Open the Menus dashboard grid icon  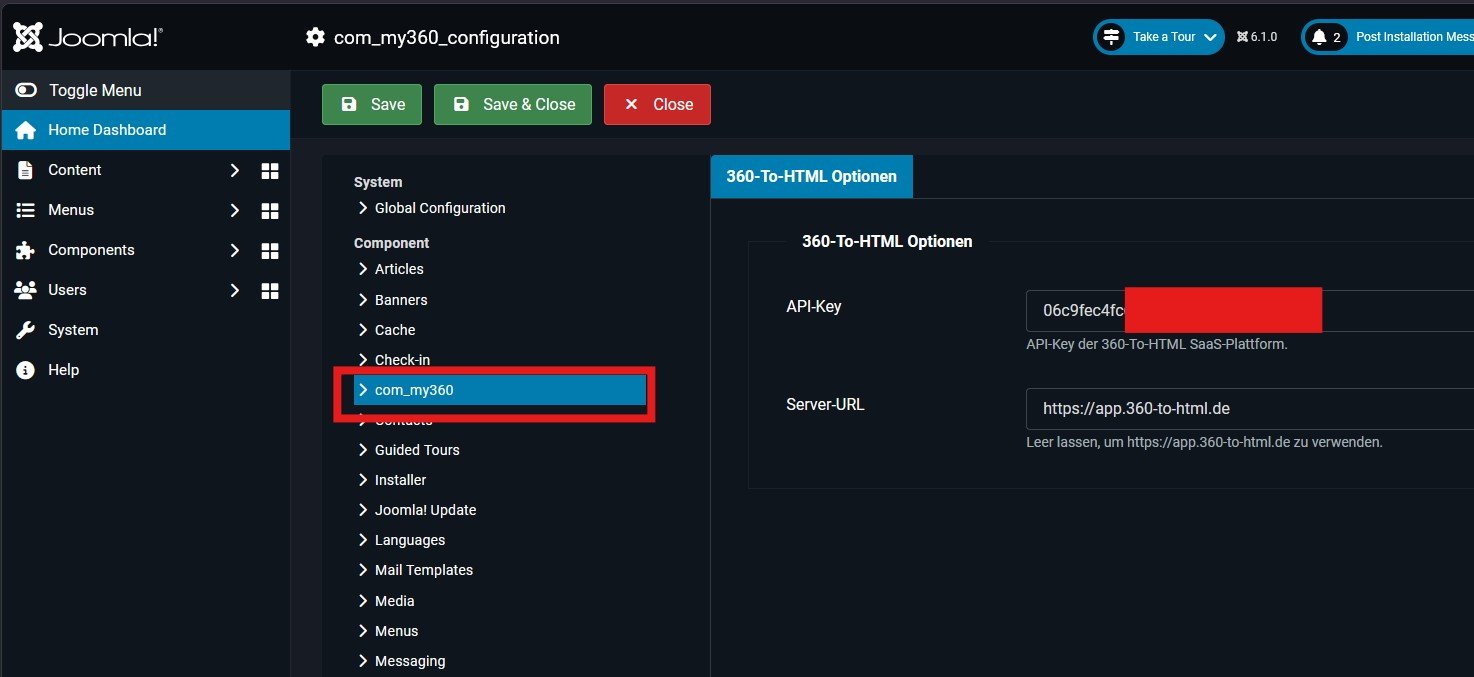point(269,211)
